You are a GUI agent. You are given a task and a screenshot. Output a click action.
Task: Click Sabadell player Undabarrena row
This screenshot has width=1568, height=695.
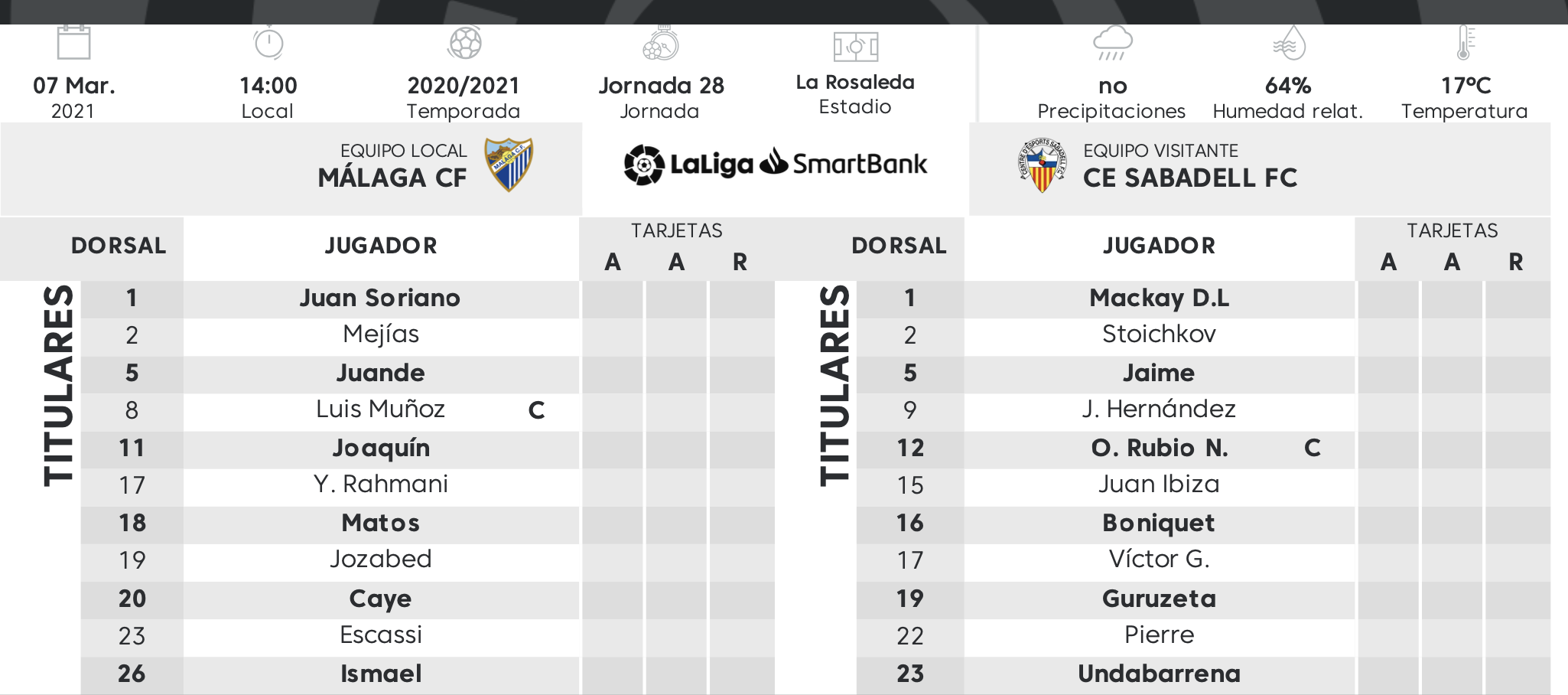point(1203,674)
